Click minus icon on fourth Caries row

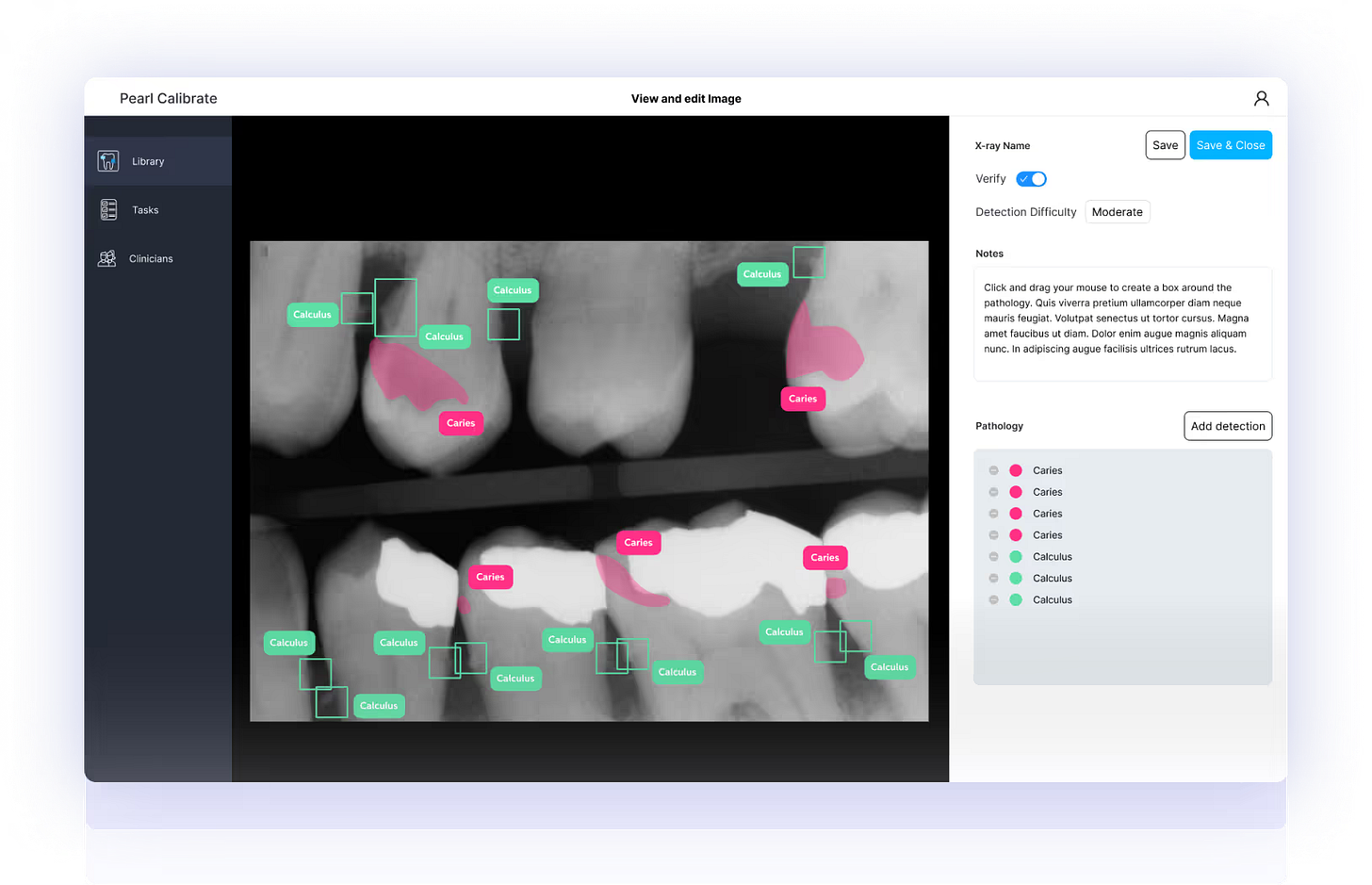pyautogui.click(x=993, y=535)
